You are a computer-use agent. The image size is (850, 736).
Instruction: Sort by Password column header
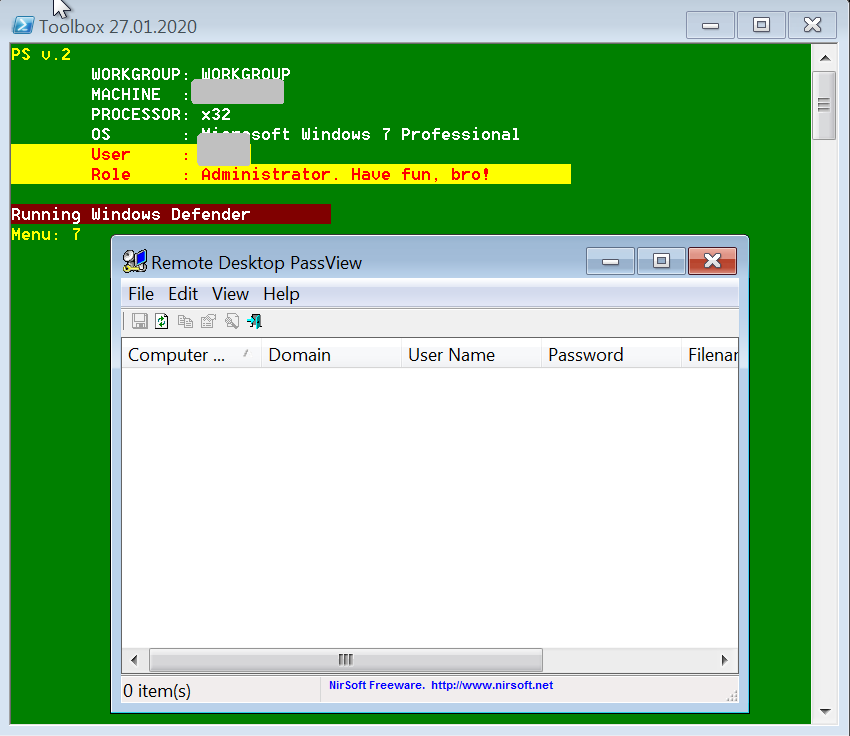coord(611,354)
